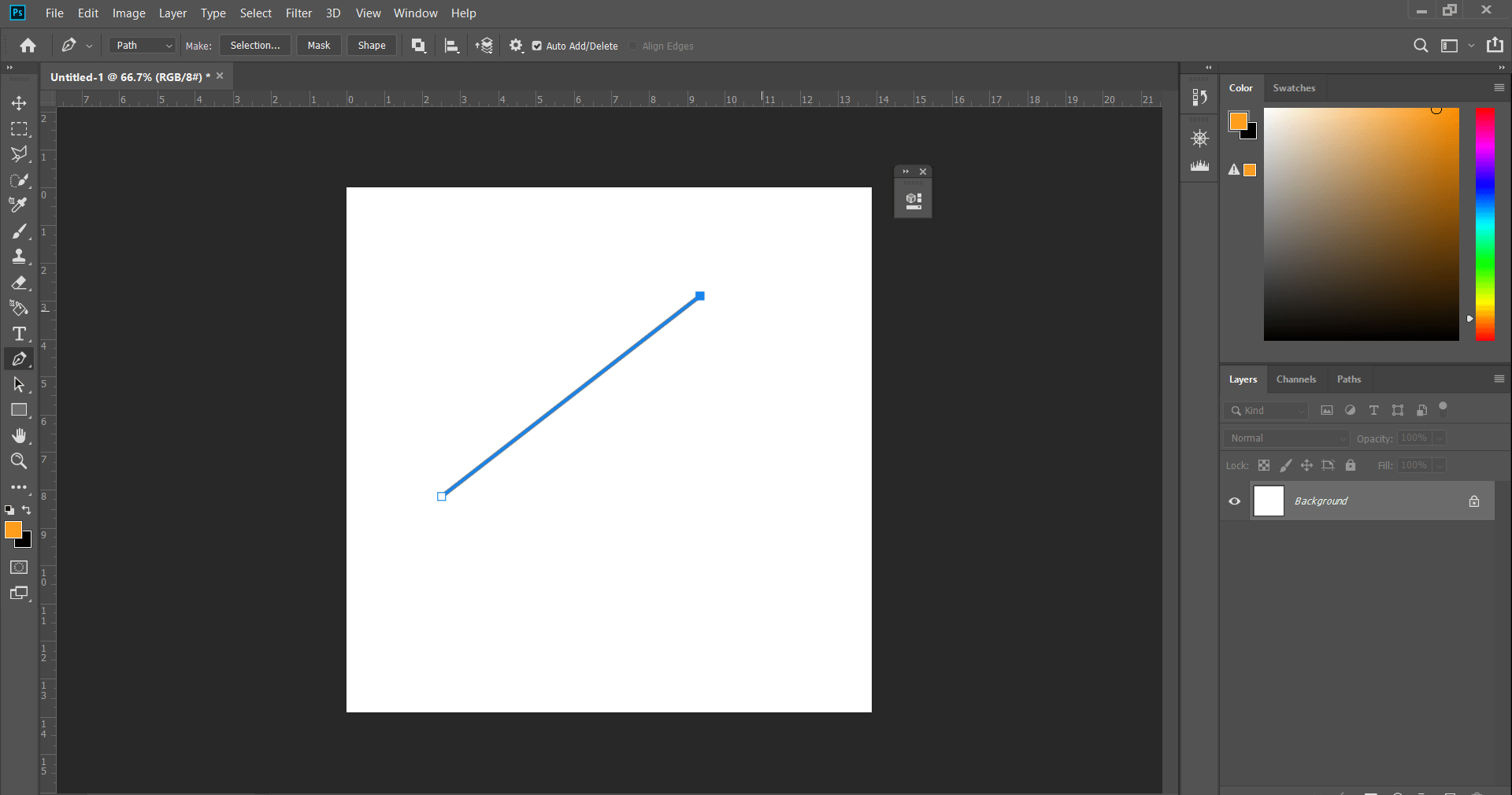This screenshot has height=795, width=1512.
Task: Uncheck Auto Add/Delete checkbox
Action: click(x=537, y=46)
